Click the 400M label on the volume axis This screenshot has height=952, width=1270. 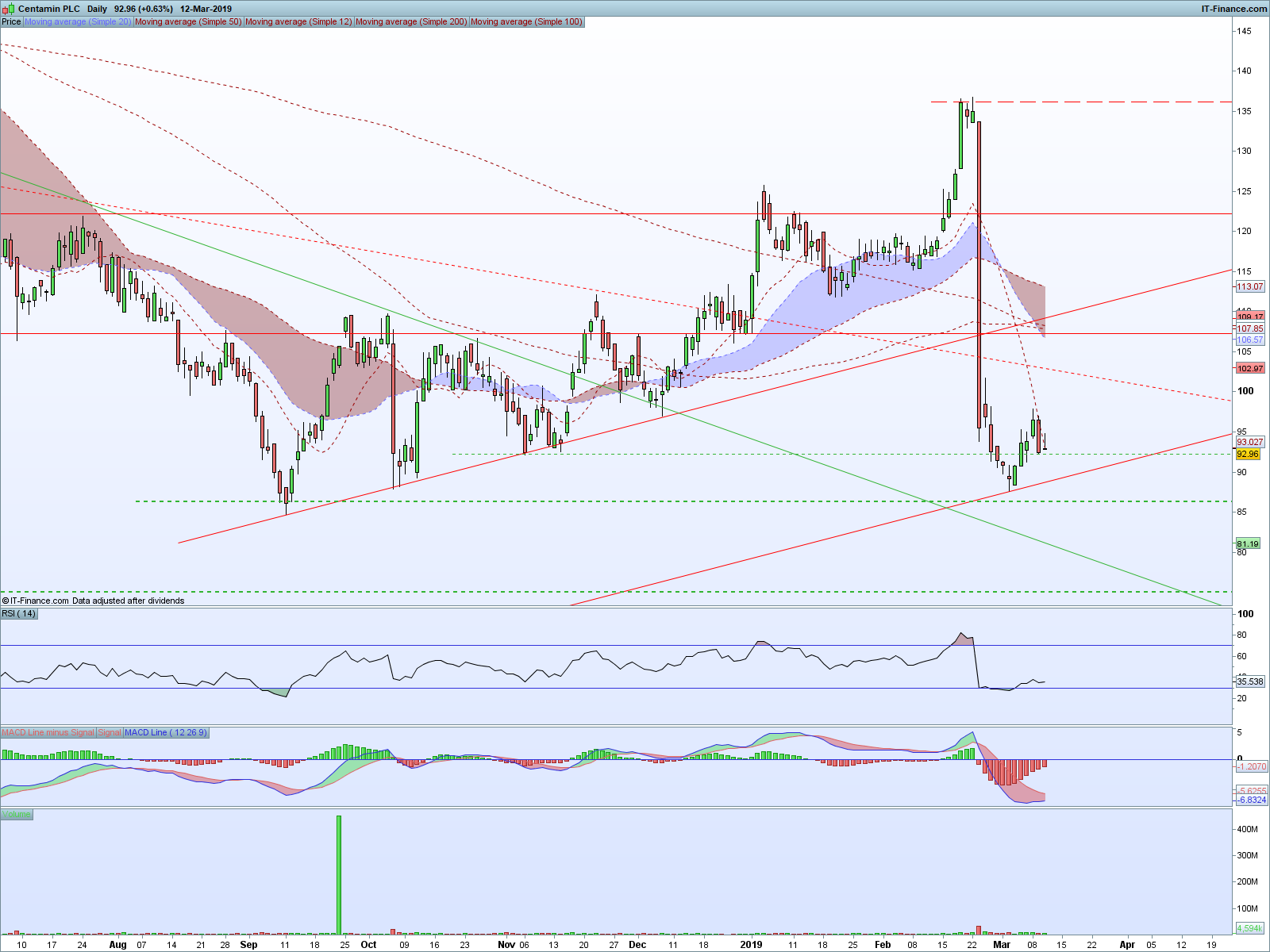coord(1249,829)
